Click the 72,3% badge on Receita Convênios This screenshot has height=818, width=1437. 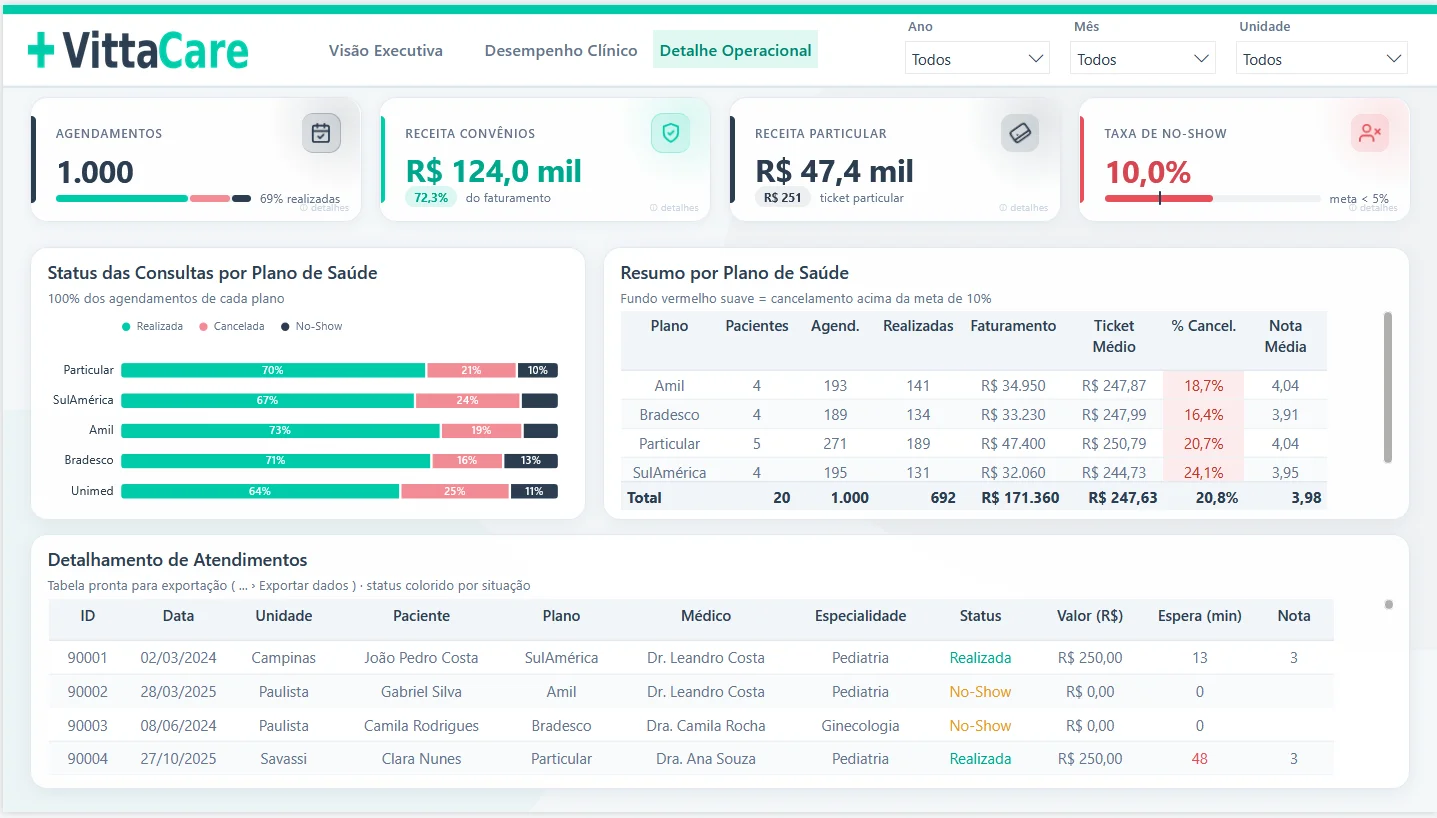431,198
